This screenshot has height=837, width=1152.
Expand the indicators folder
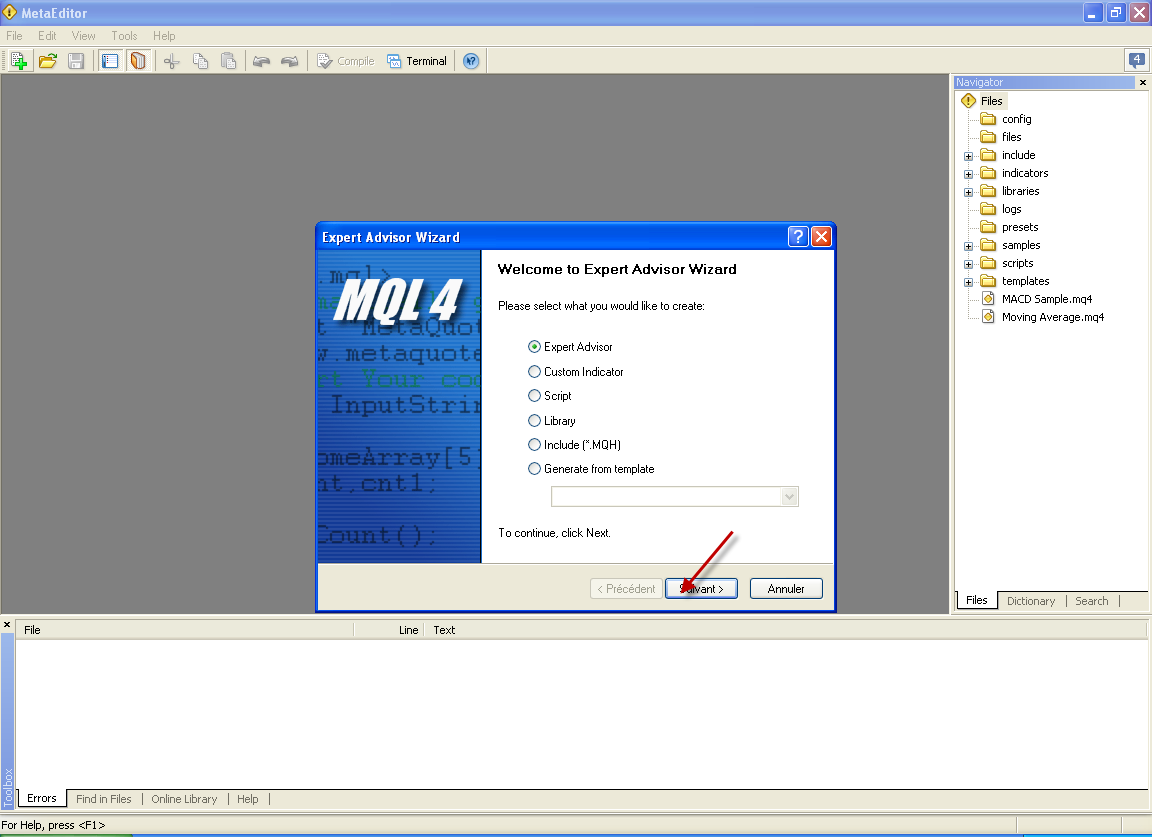968,174
